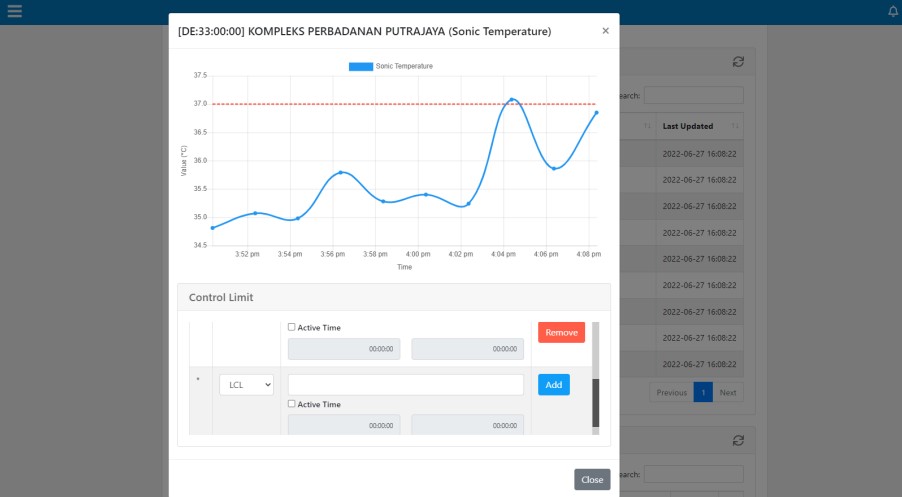902x497 pixels.
Task: Click the Next pagination button
Action: pyautogui.click(x=728, y=392)
